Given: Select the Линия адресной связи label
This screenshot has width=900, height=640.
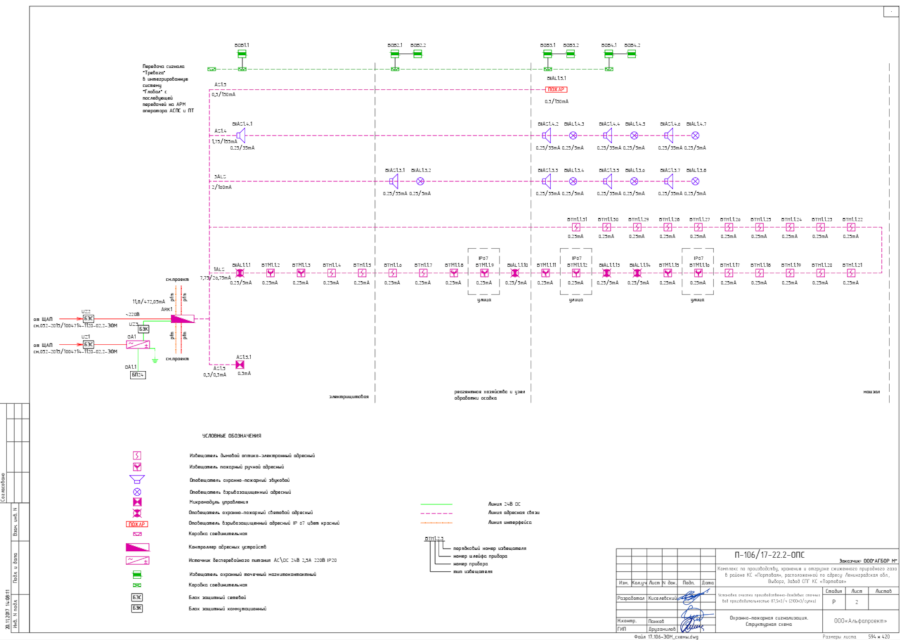Looking at the screenshot, I should [x=514, y=513].
